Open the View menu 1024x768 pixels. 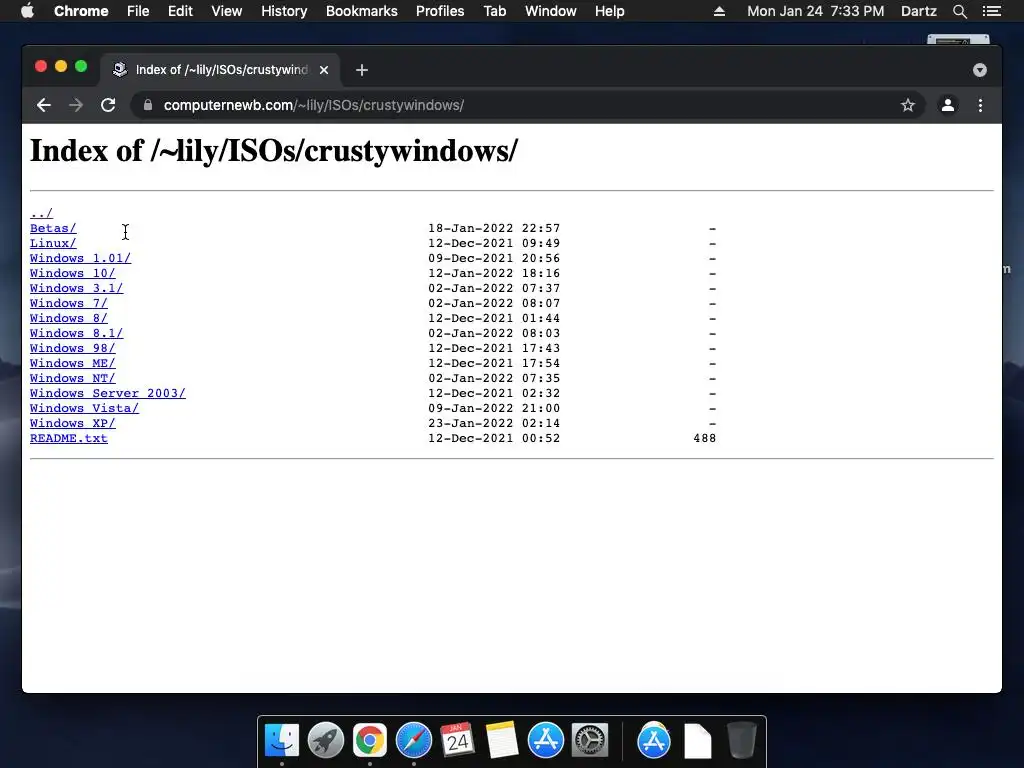click(227, 11)
